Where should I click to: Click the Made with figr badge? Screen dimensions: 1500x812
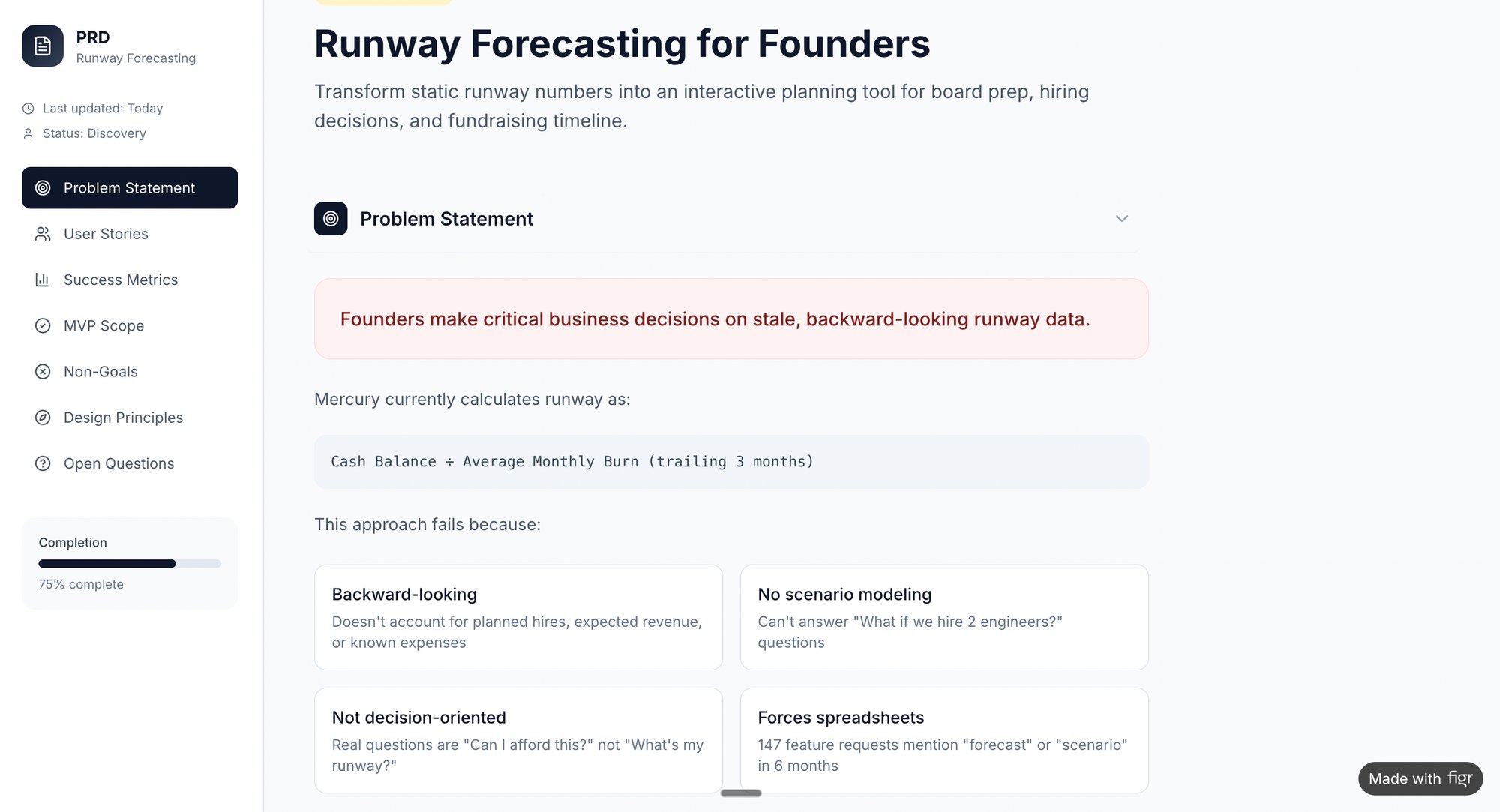pyautogui.click(x=1420, y=778)
